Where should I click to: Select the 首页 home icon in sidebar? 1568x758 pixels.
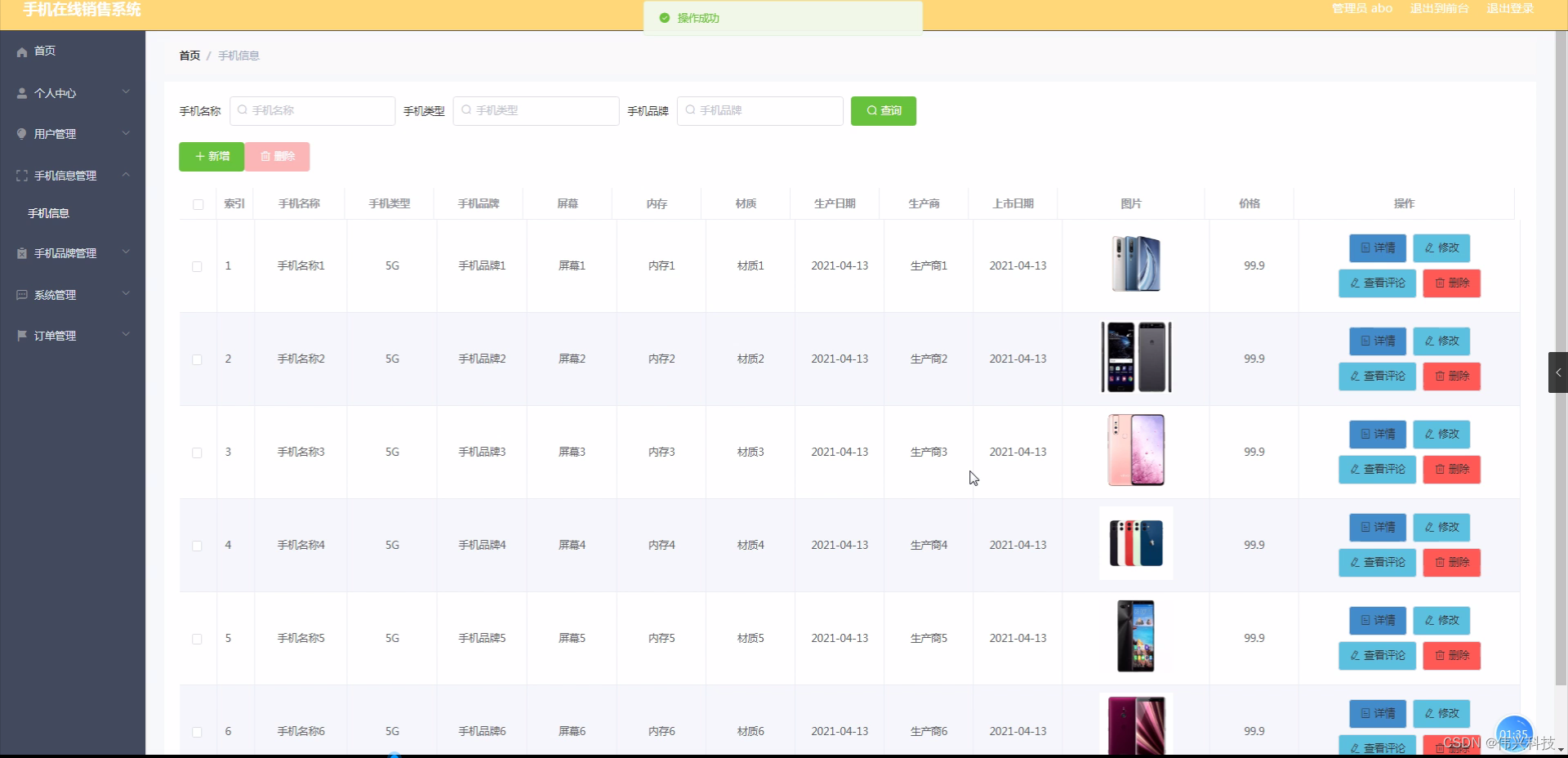pyautogui.click(x=21, y=51)
